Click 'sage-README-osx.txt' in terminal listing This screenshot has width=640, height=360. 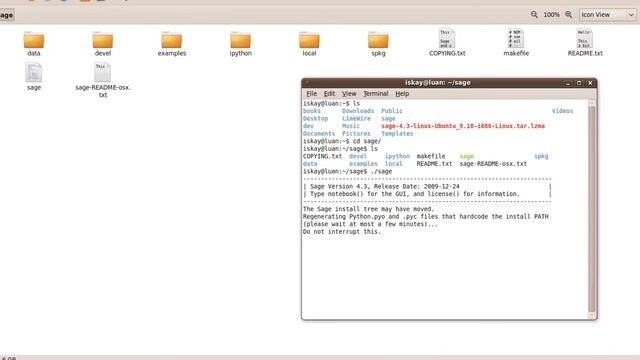pyautogui.click(x=493, y=164)
